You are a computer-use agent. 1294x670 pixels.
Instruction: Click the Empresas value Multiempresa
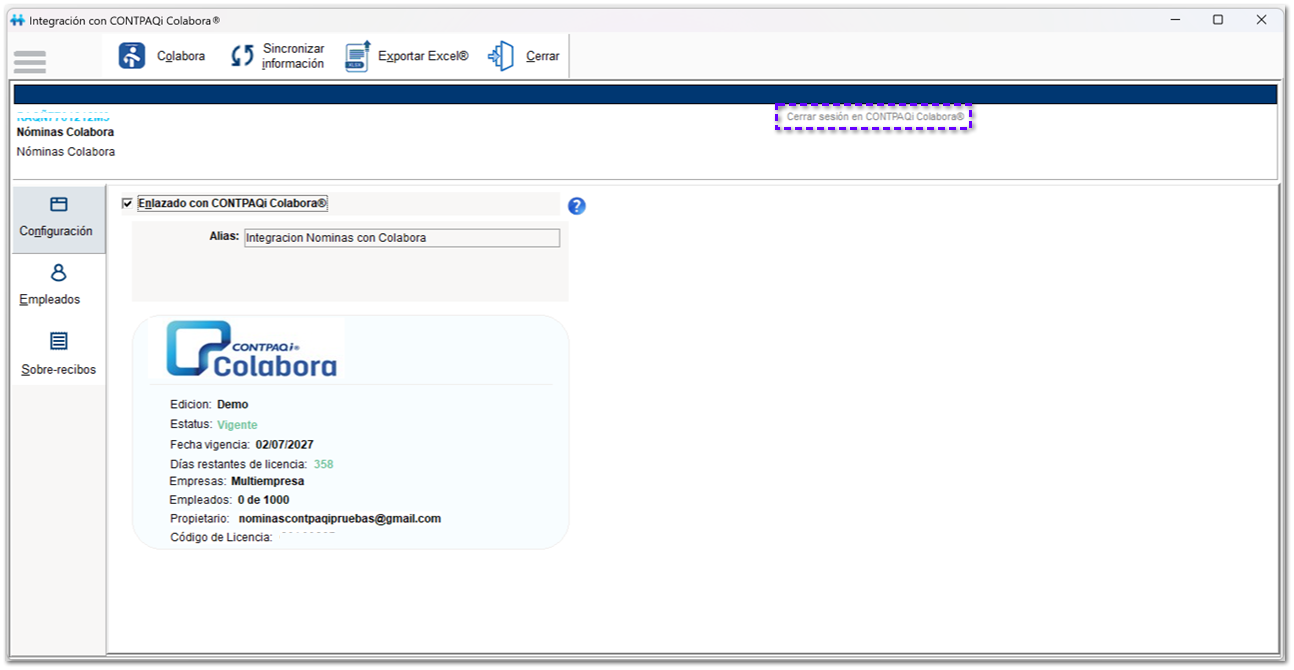pos(267,481)
